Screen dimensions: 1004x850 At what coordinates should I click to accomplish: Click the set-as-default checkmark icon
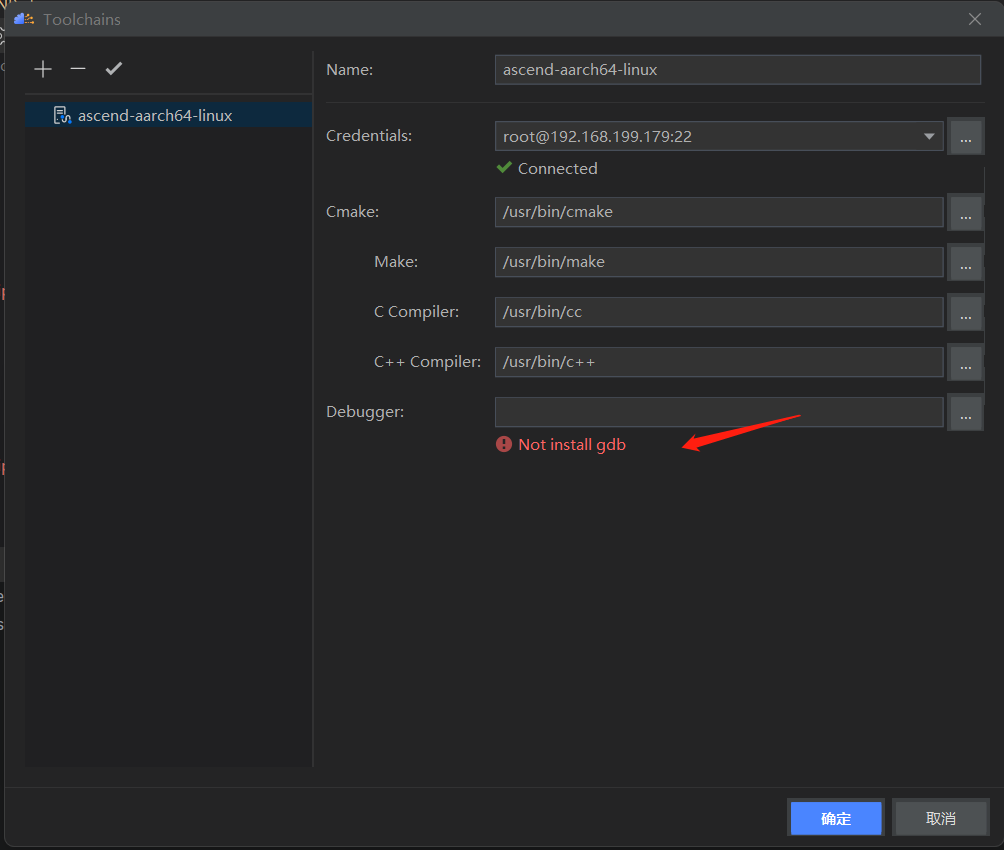(x=114, y=69)
